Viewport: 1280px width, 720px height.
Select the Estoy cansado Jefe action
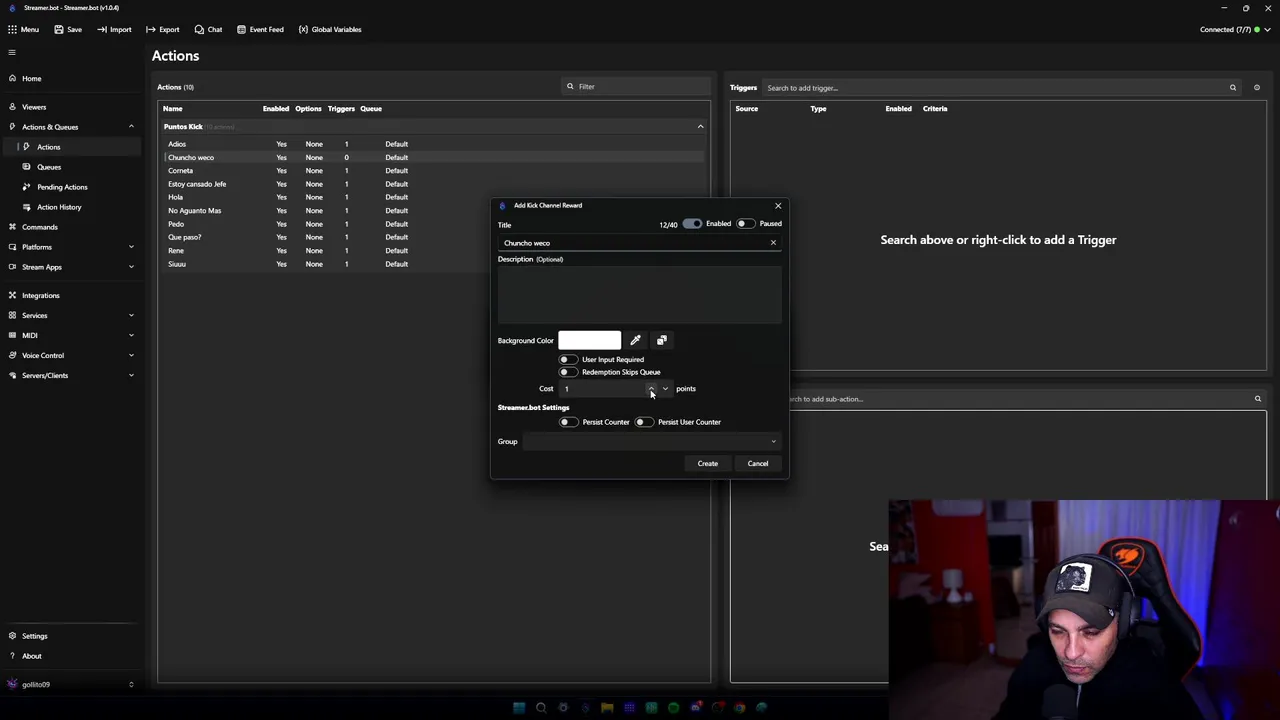(x=433, y=184)
